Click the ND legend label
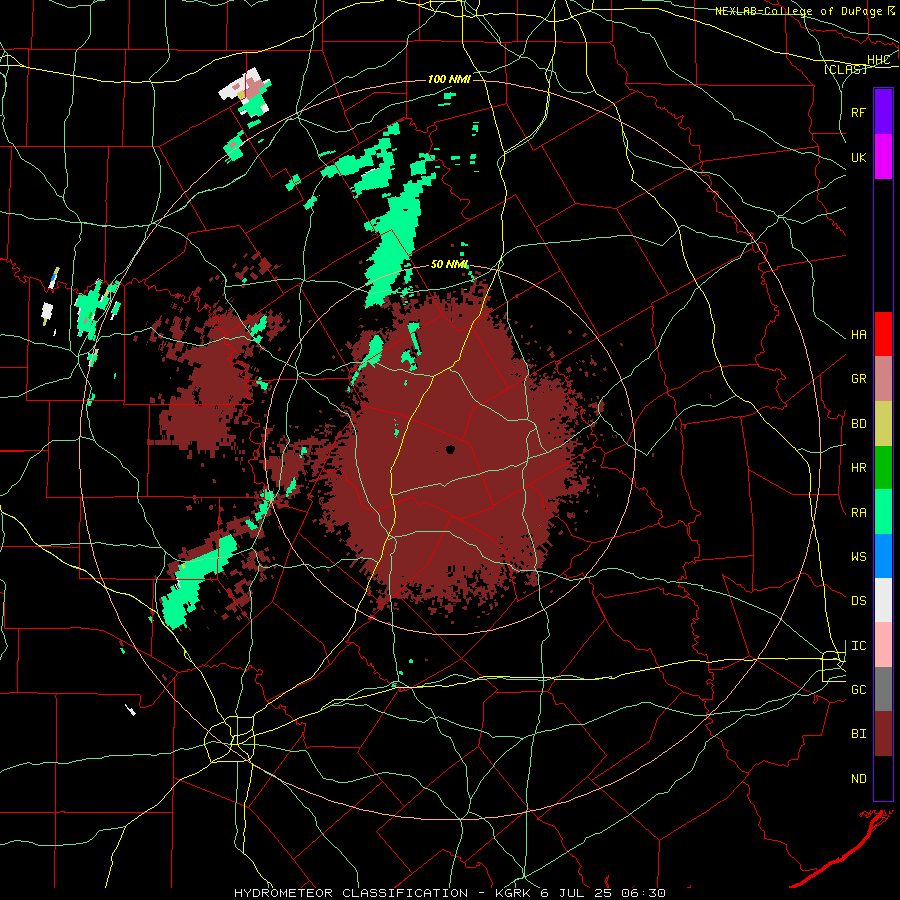This screenshot has height=900, width=900. [858, 778]
